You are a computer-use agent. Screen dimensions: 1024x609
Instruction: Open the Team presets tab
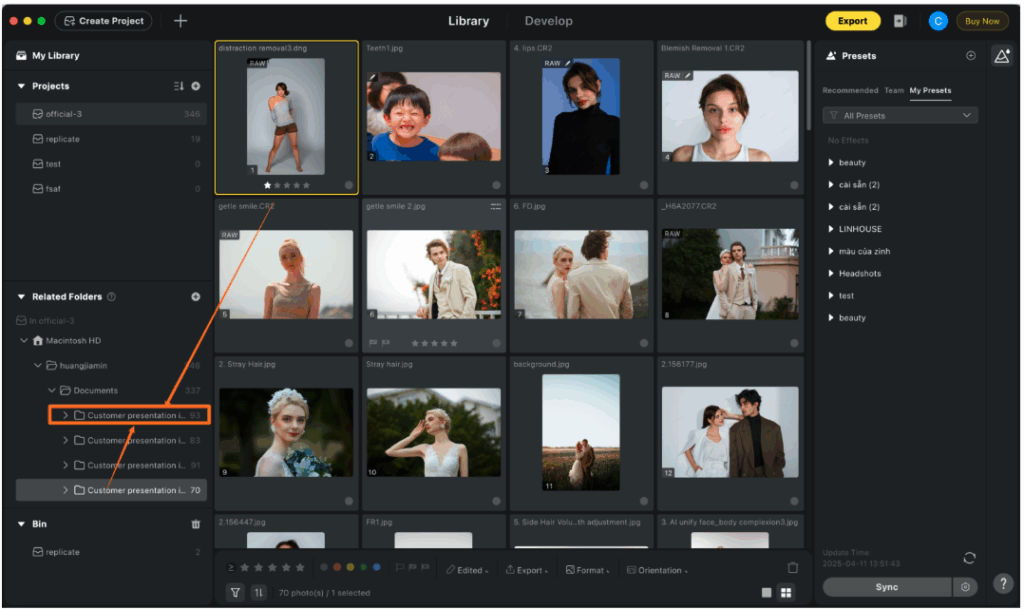point(894,90)
